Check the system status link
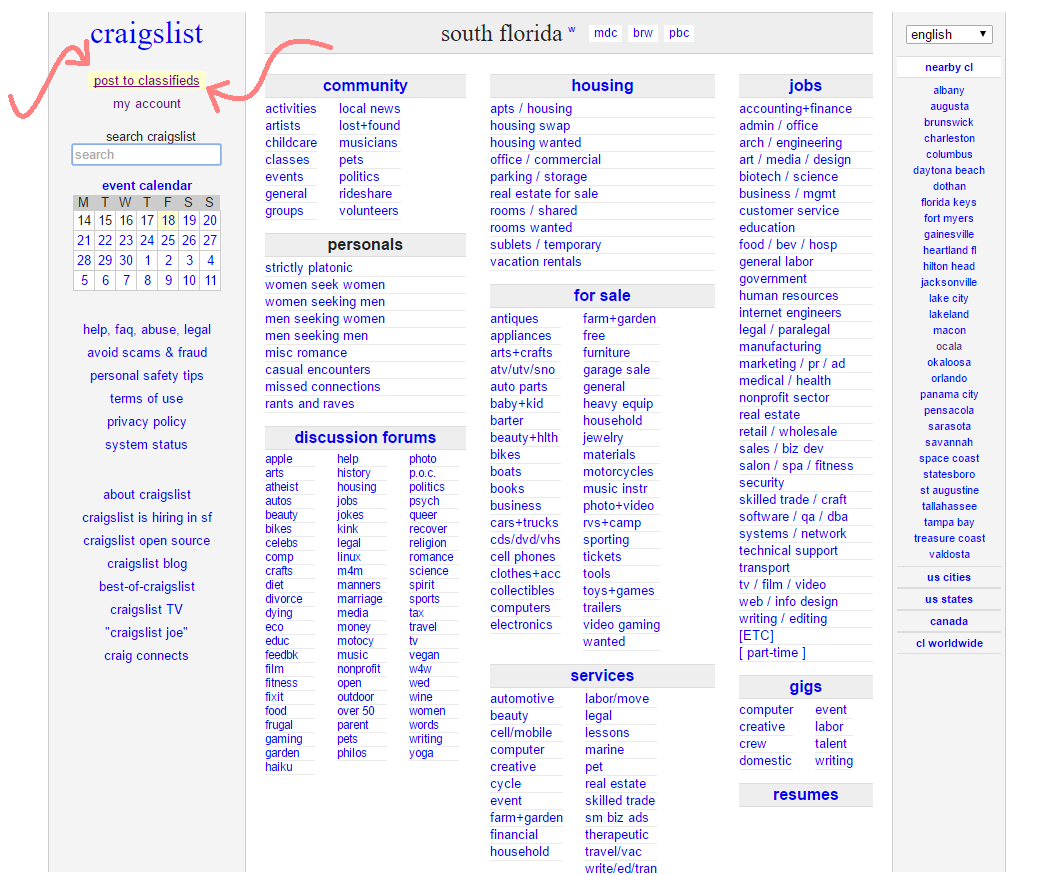Image resolution: width=1054 pixels, height=875 pixels. pos(147,444)
